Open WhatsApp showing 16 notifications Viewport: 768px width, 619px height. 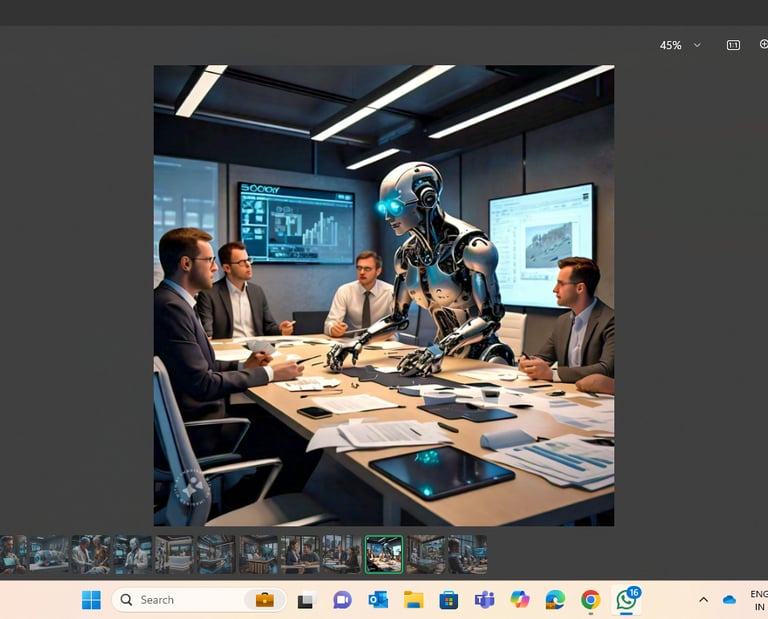point(627,599)
